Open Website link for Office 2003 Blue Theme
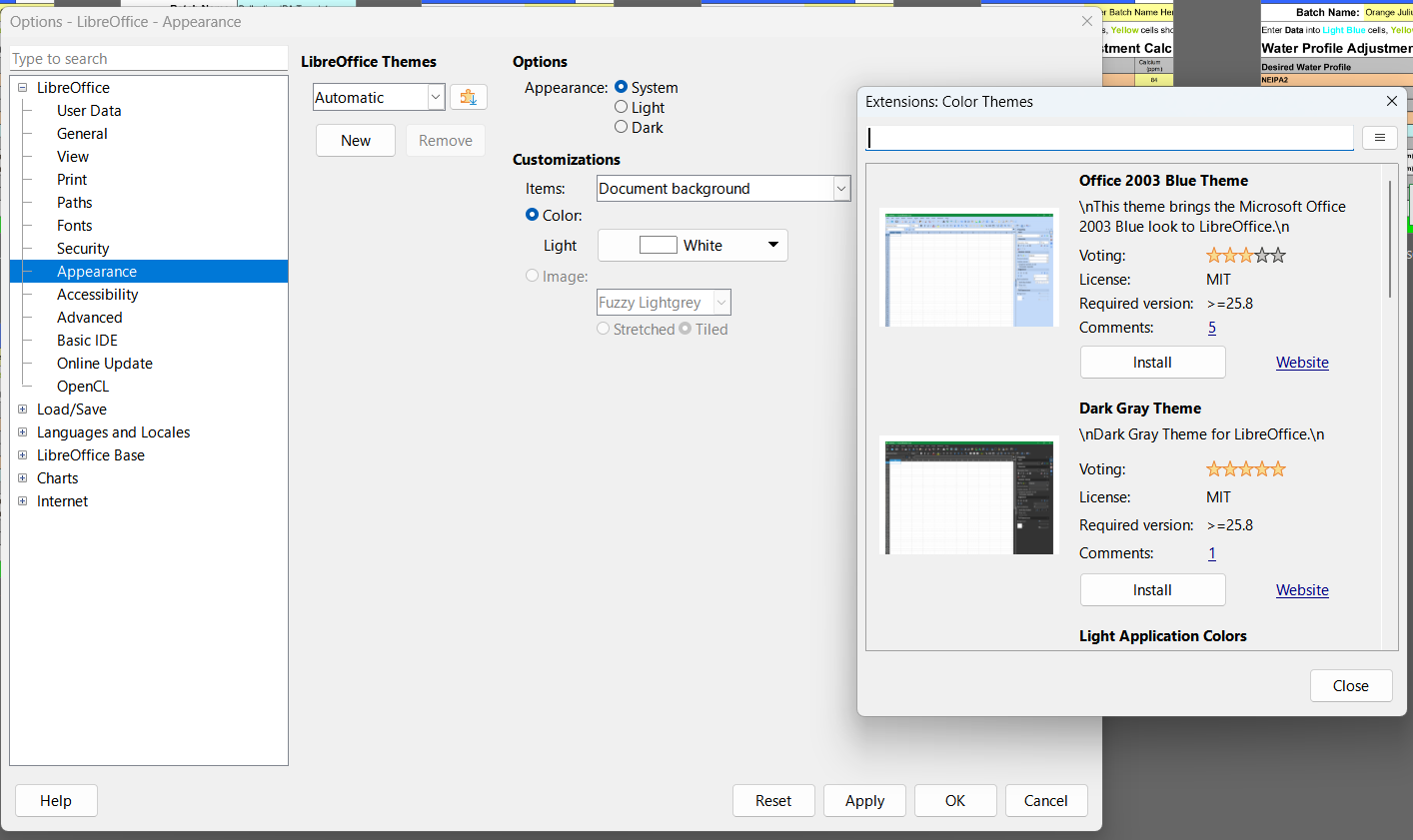The height and width of the screenshot is (840, 1413). (1302, 363)
